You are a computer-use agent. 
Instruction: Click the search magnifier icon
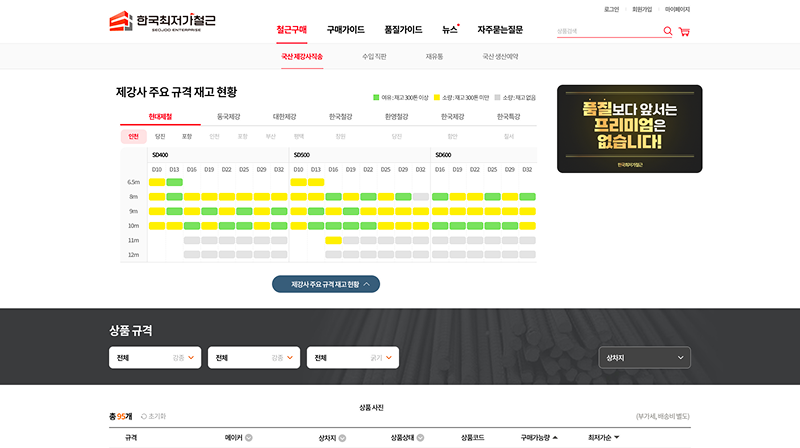[x=668, y=31]
